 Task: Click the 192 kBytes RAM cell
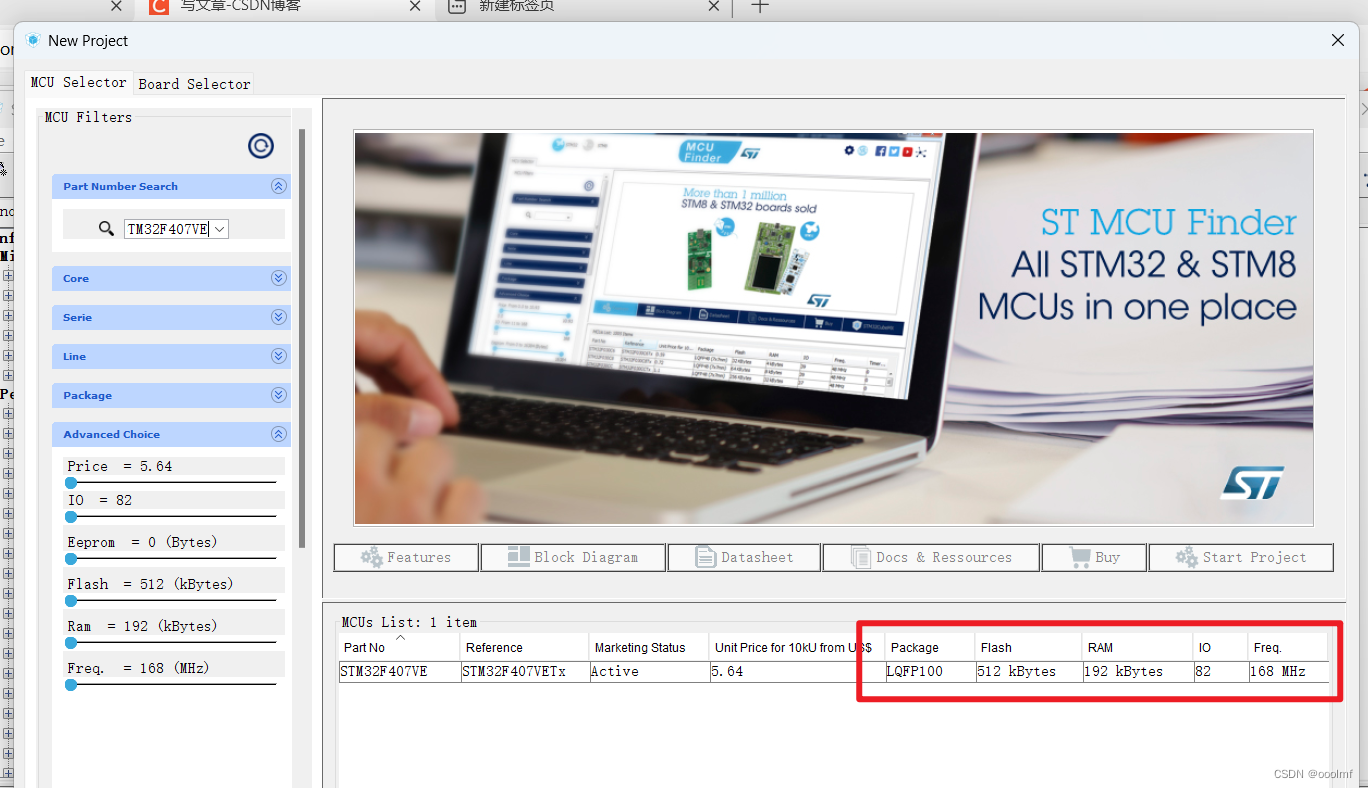pyautogui.click(x=1137, y=672)
